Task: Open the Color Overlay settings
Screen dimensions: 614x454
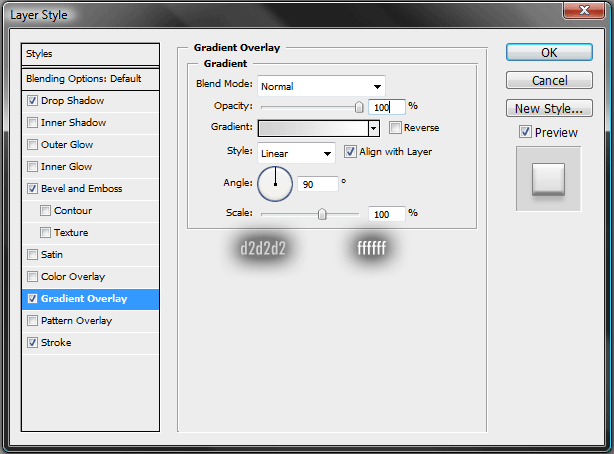Action: (x=73, y=277)
